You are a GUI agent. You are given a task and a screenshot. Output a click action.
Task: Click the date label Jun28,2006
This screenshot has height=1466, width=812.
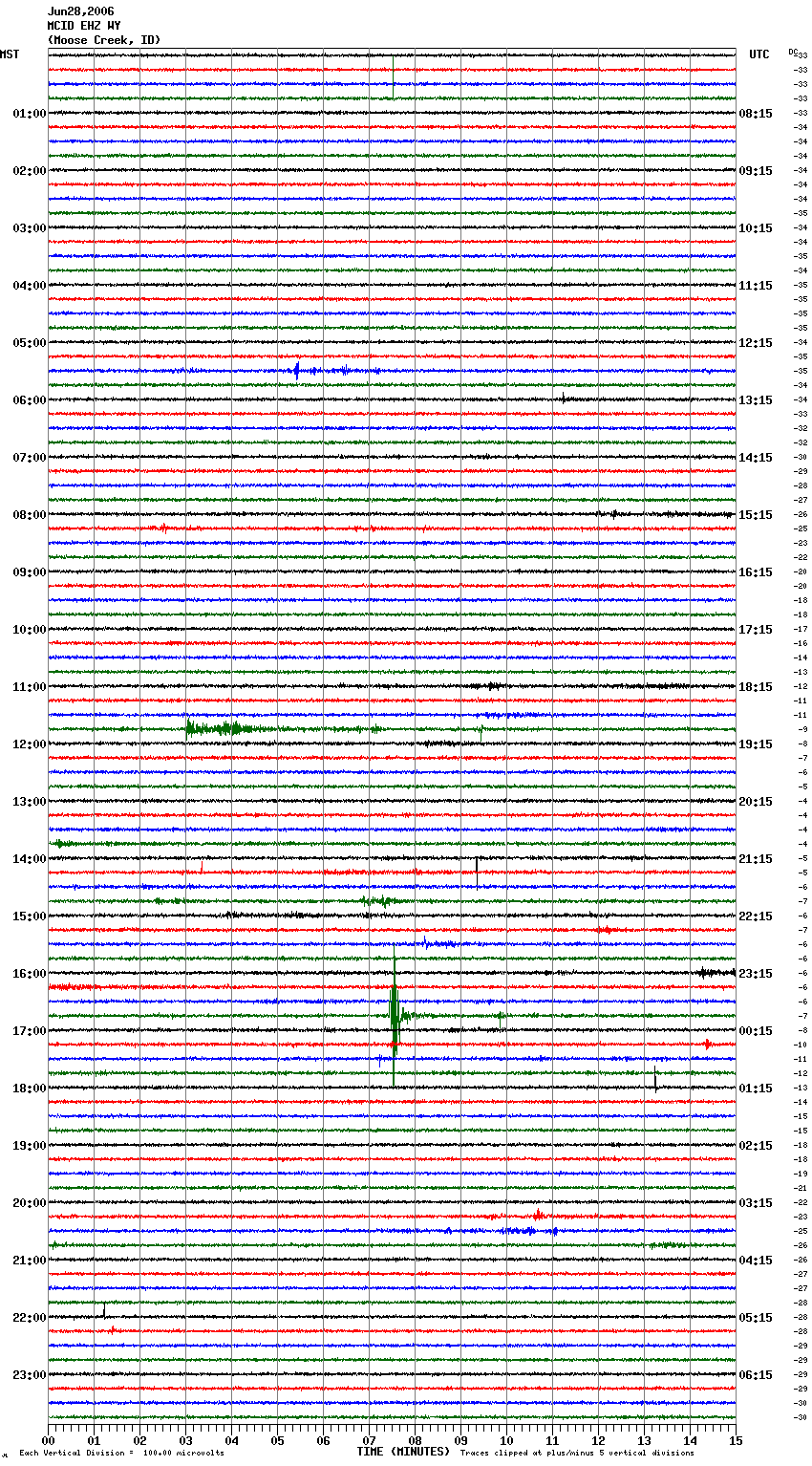point(80,11)
